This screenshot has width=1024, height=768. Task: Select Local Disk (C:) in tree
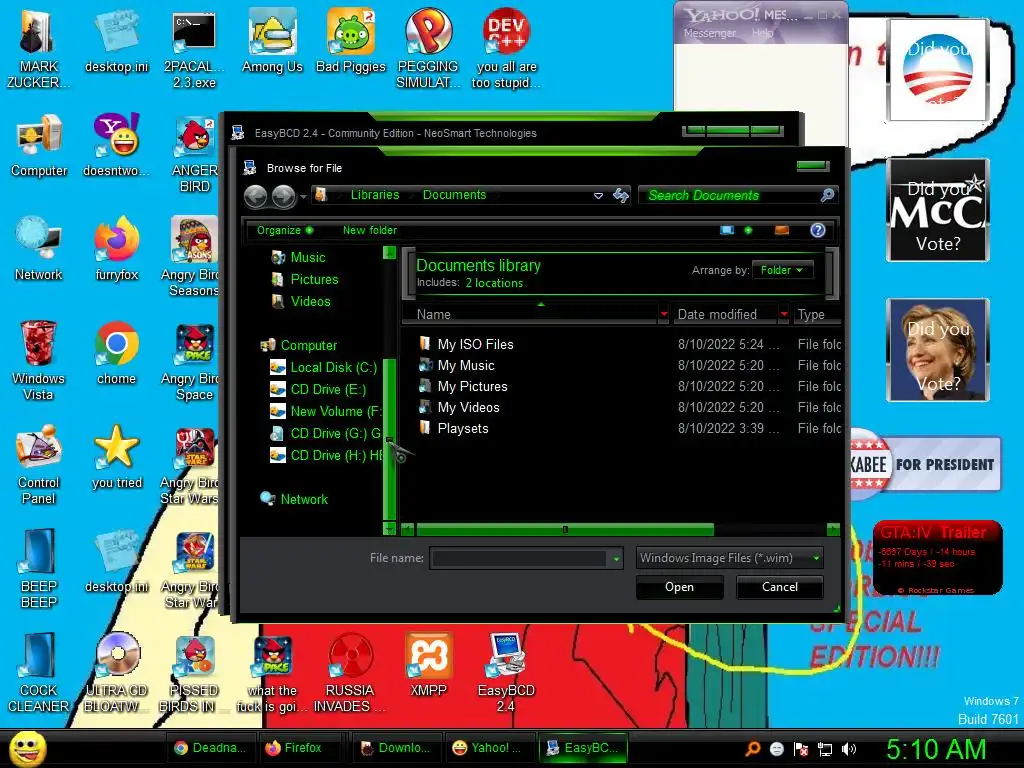point(324,367)
